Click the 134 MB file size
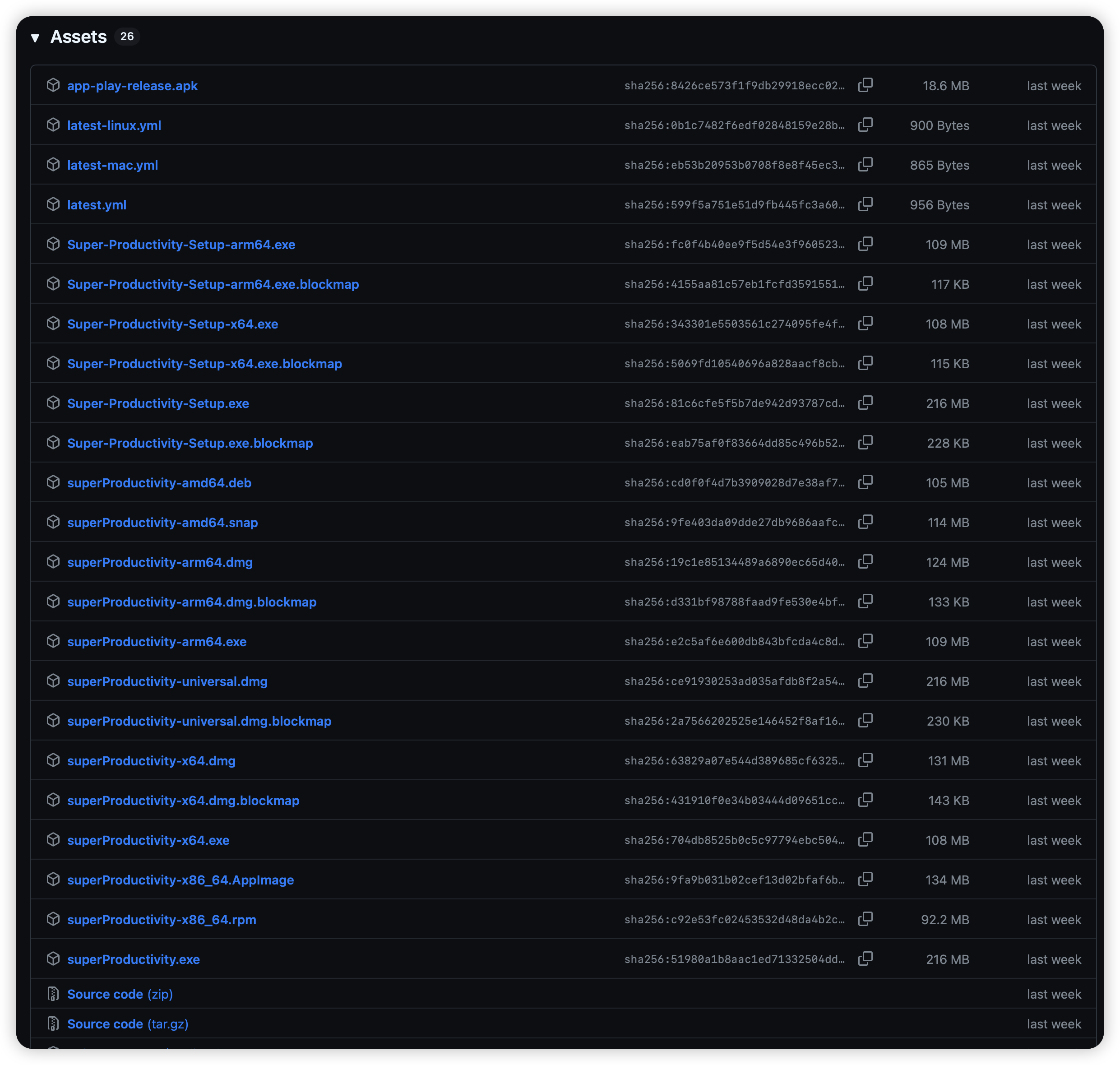1120x1065 pixels. click(948, 880)
